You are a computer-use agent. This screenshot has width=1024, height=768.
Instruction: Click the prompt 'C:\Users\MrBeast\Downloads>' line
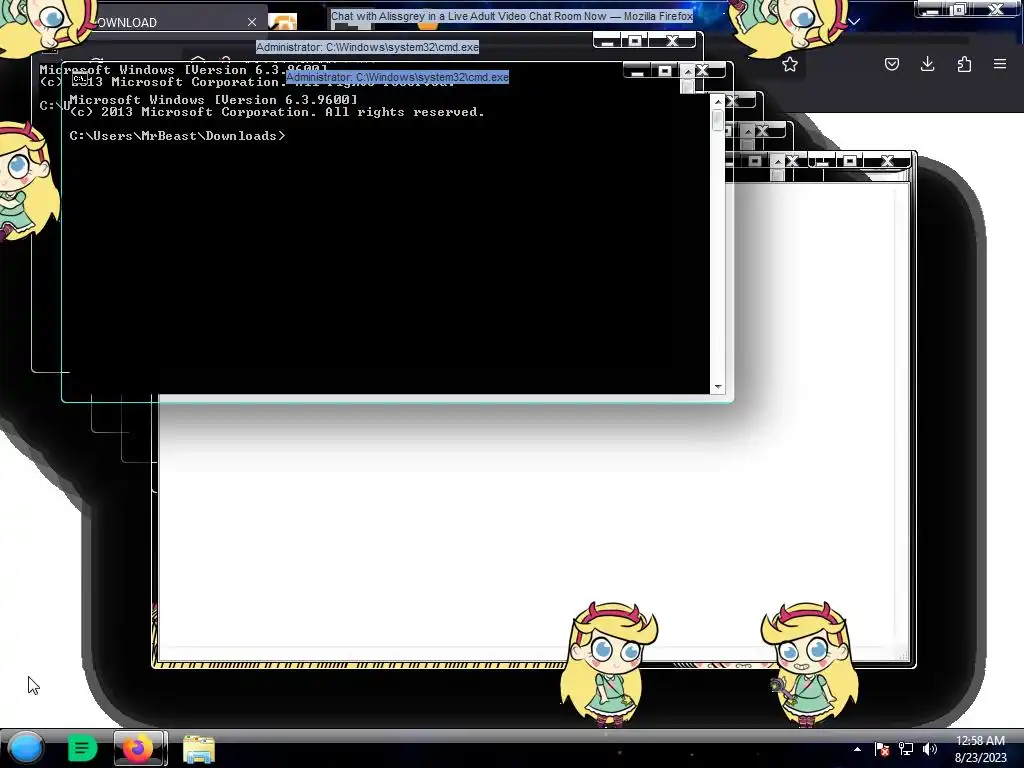pyautogui.click(x=177, y=136)
